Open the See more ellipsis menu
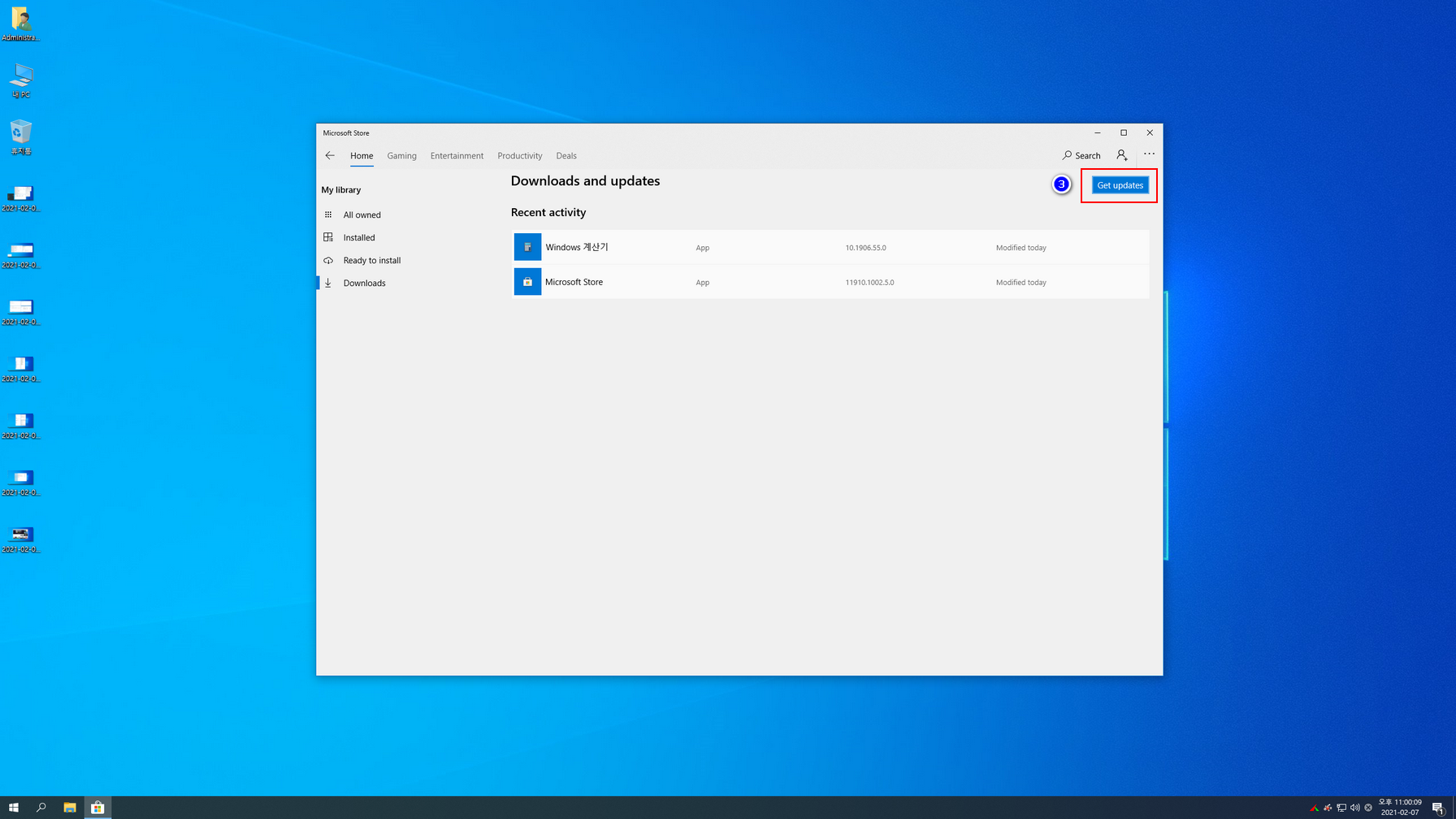Viewport: 1456px width, 819px height. pyautogui.click(x=1149, y=154)
